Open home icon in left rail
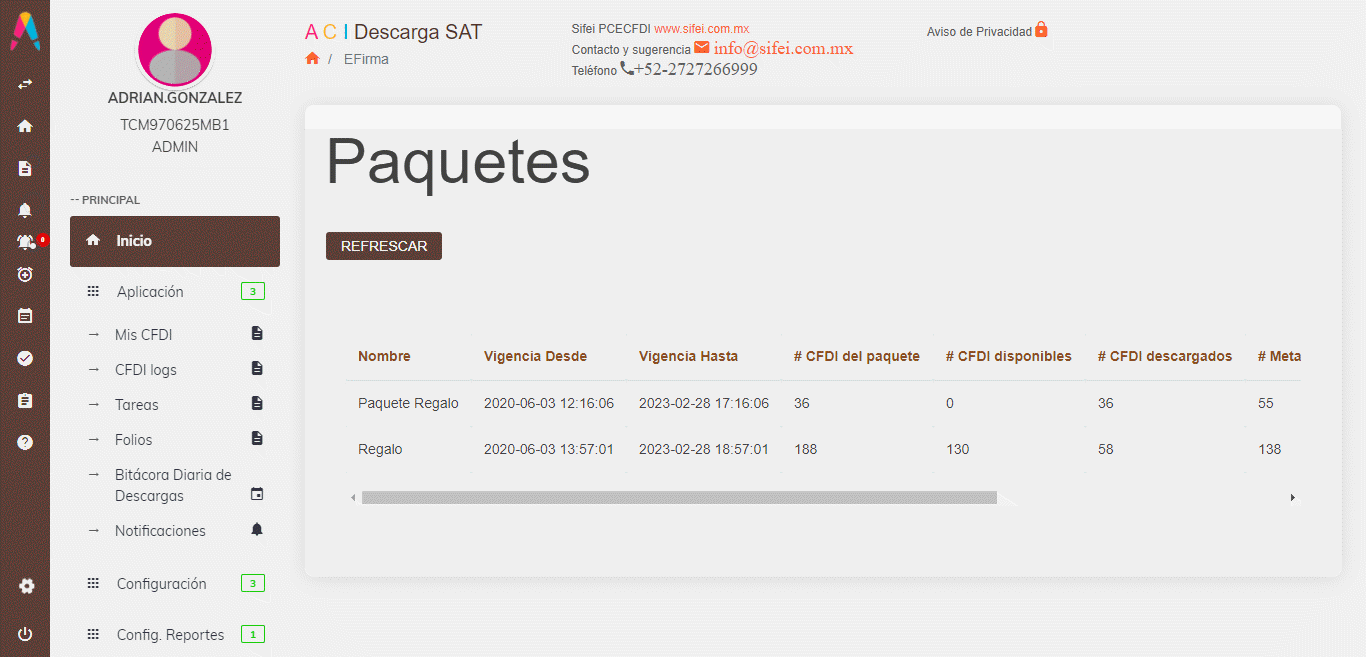The height and width of the screenshot is (657, 1366). pyautogui.click(x=25, y=126)
